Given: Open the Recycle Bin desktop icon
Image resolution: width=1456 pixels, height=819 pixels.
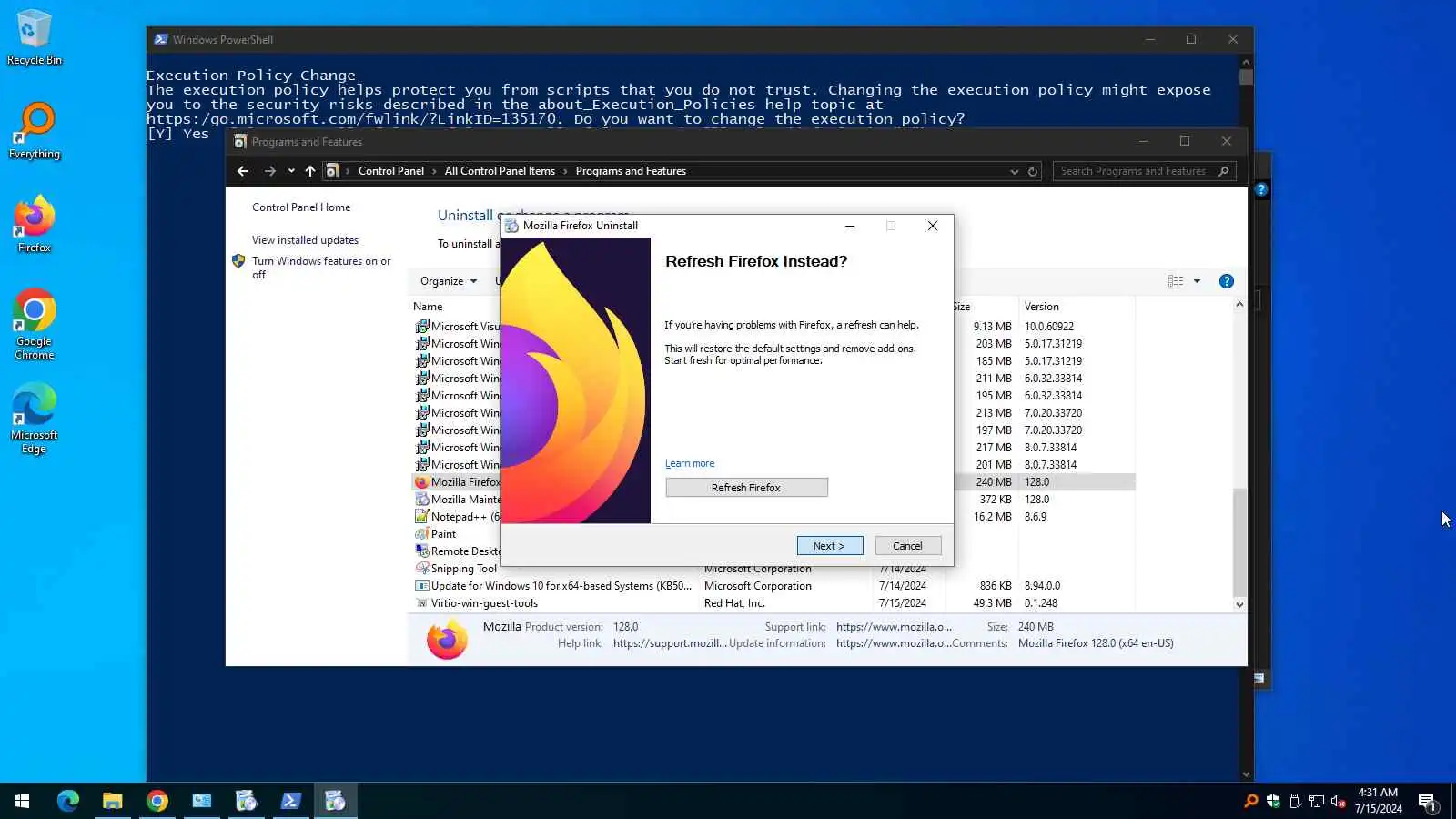Looking at the screenshot, I should pos(35,36).
